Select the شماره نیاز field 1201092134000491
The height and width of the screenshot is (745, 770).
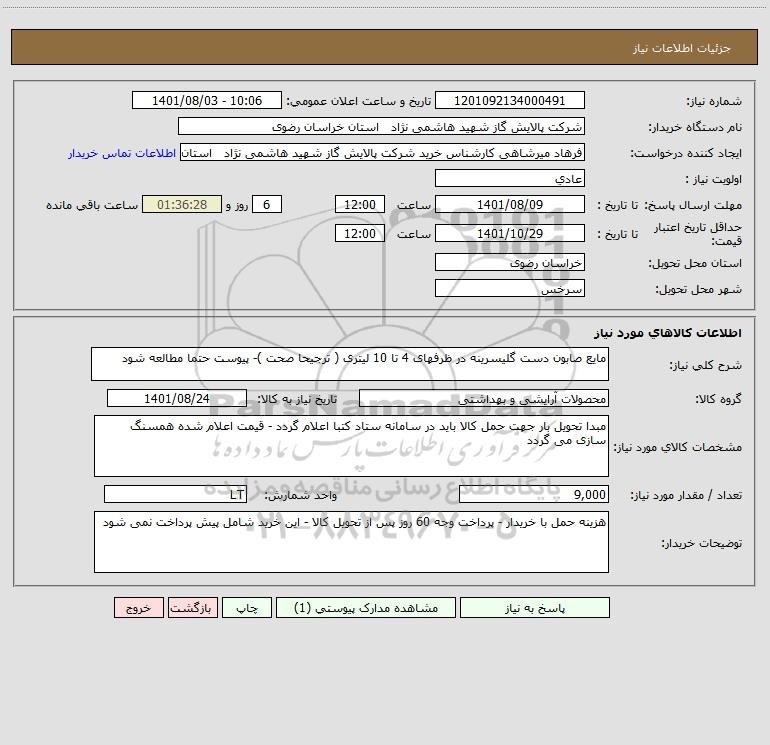[510, 100]
